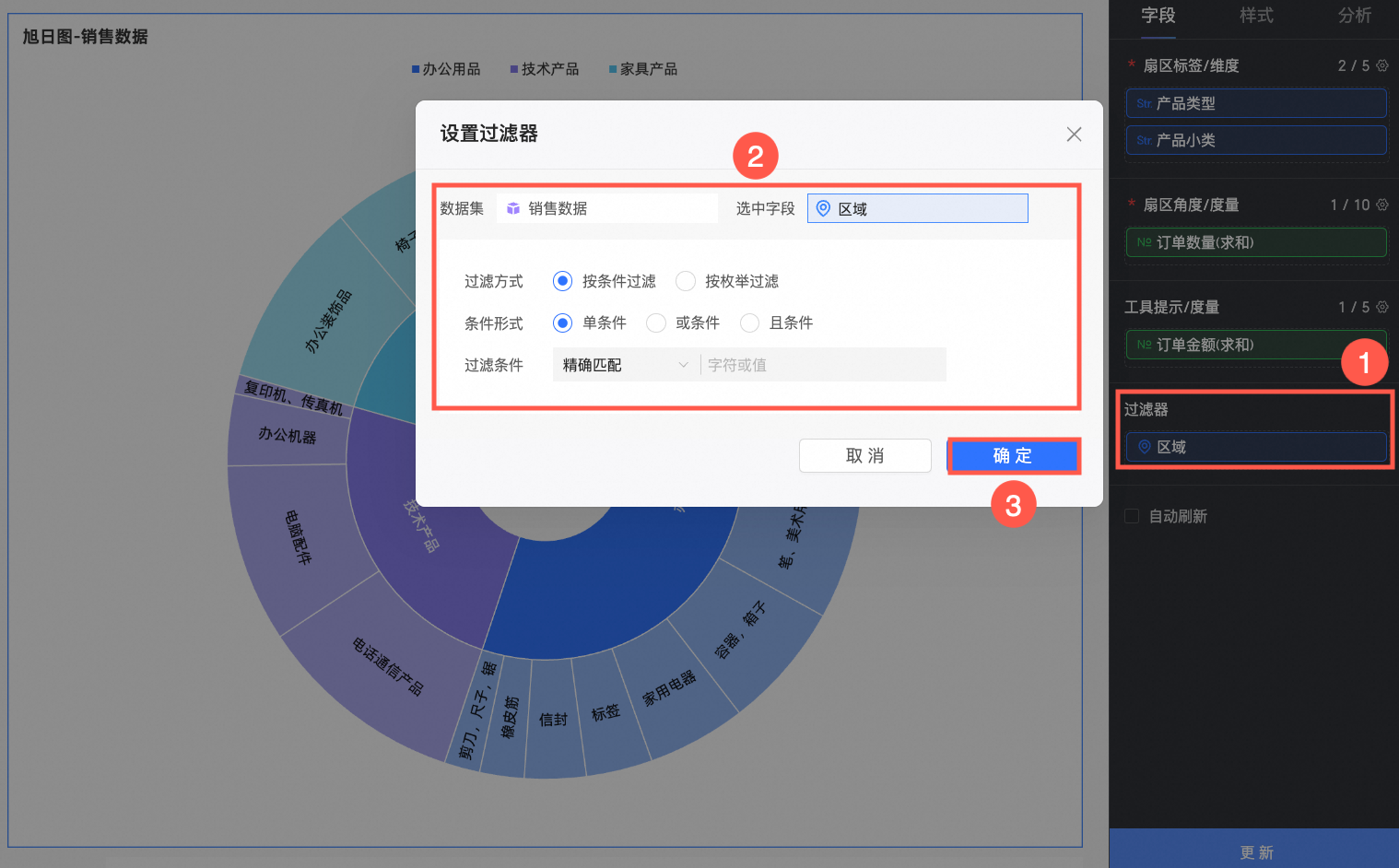Open the 数据集 销售数据 selector
The image size is (1399, 868).
click(x=607, y=208)
